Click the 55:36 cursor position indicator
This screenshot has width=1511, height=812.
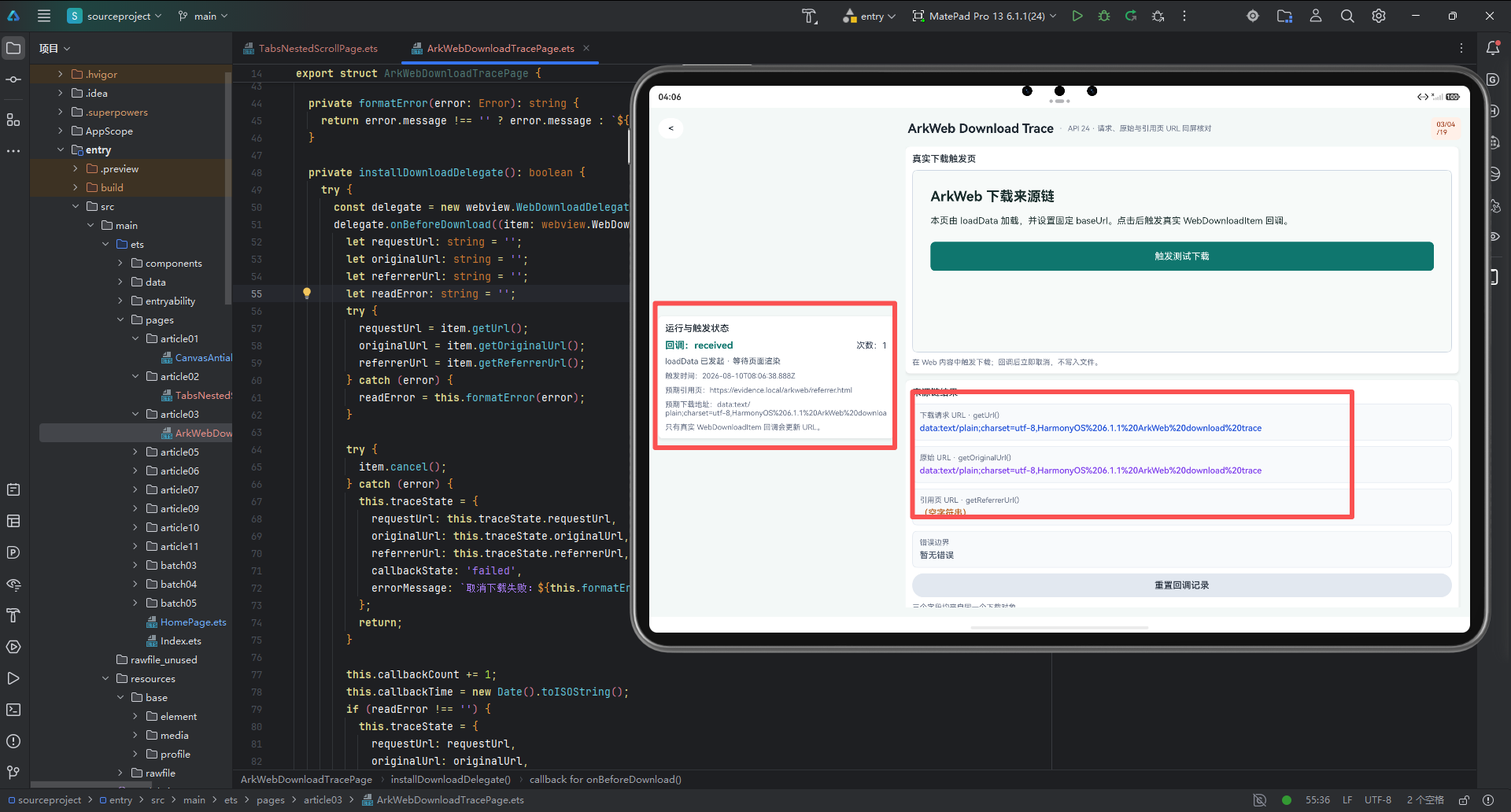coord(1317,800)
